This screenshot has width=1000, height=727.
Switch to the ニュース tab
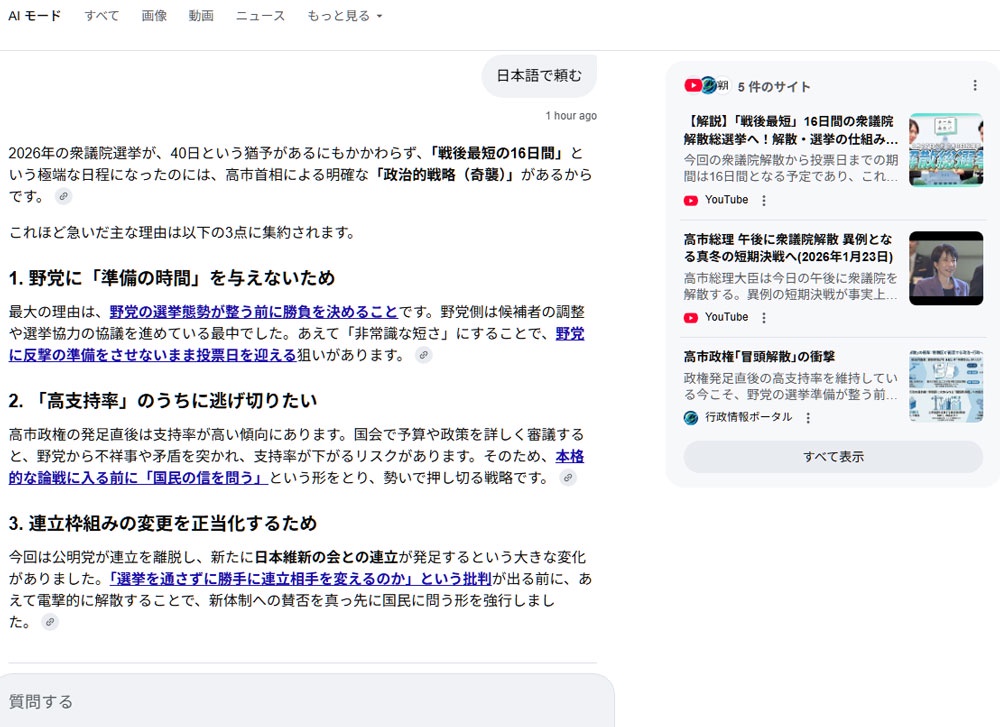click(x=260, y=16)
